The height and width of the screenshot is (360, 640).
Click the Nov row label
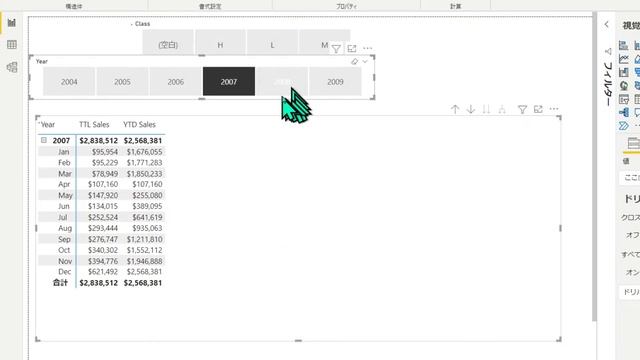click(64, 261)
